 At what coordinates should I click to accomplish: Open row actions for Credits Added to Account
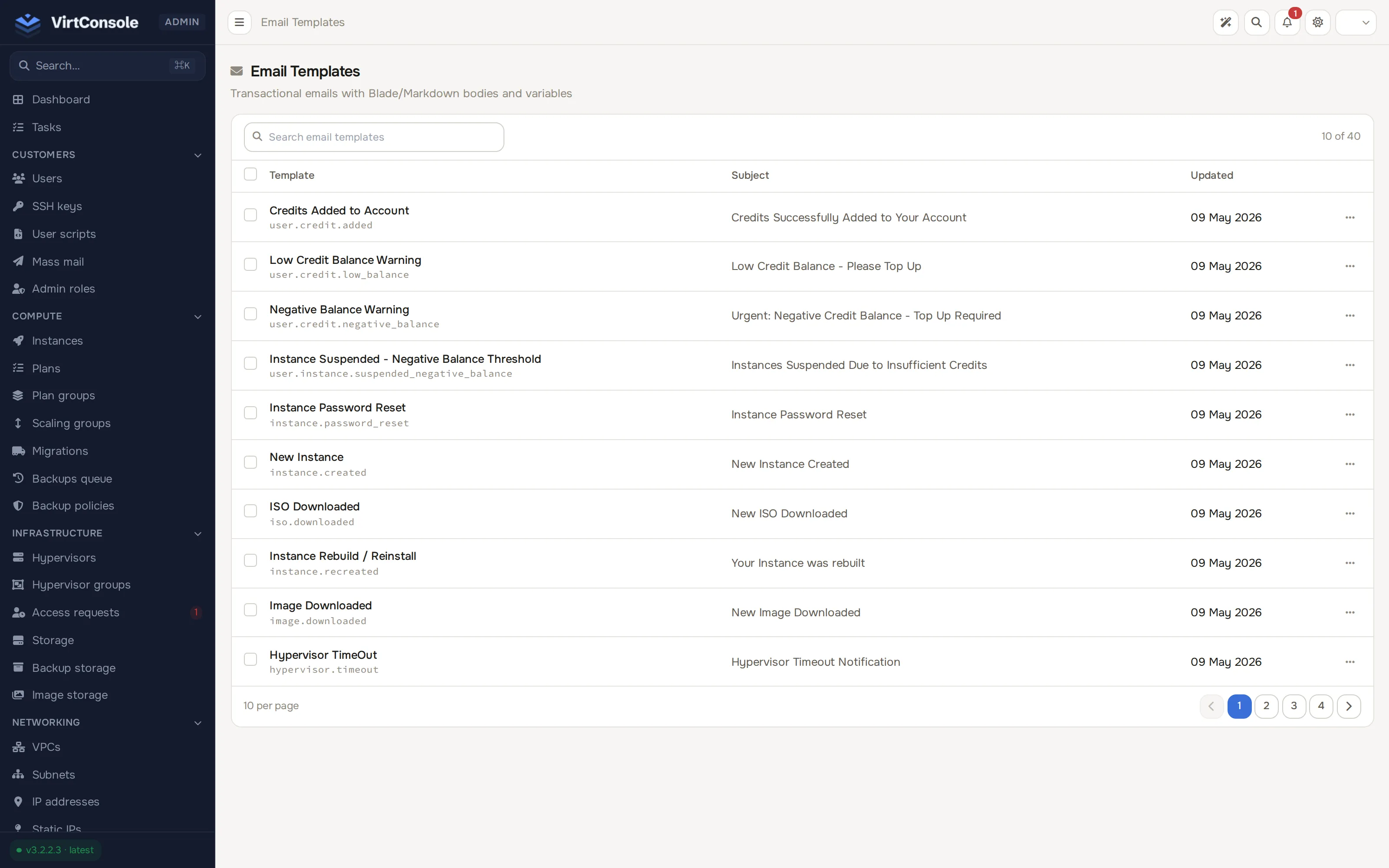coord(1350,217)
